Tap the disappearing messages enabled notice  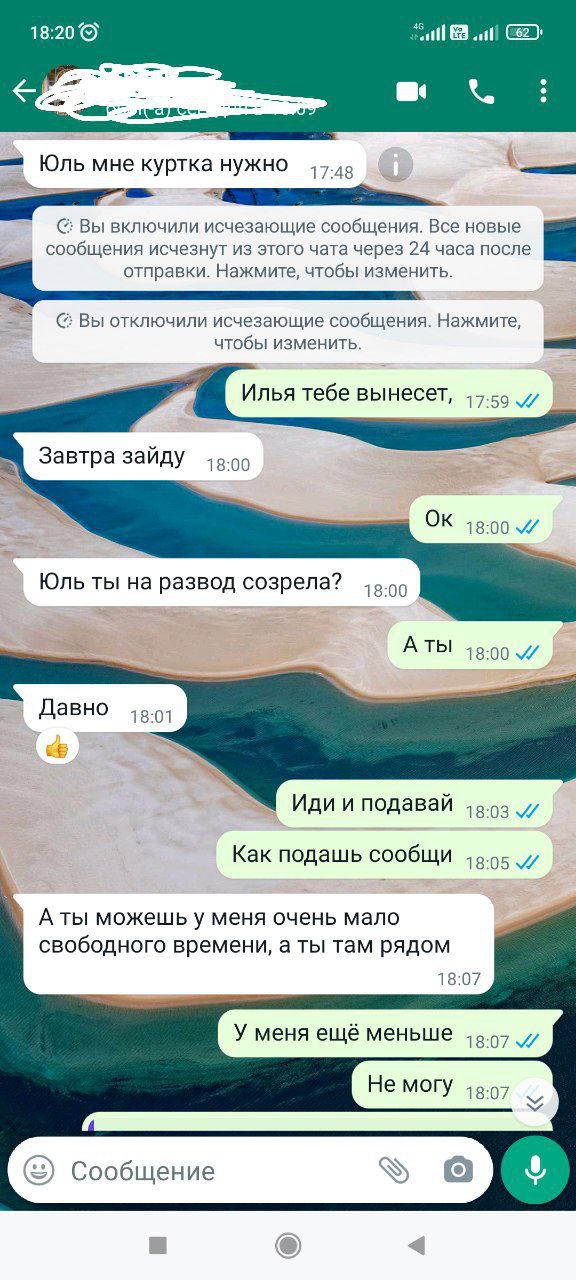coord(288,248)
